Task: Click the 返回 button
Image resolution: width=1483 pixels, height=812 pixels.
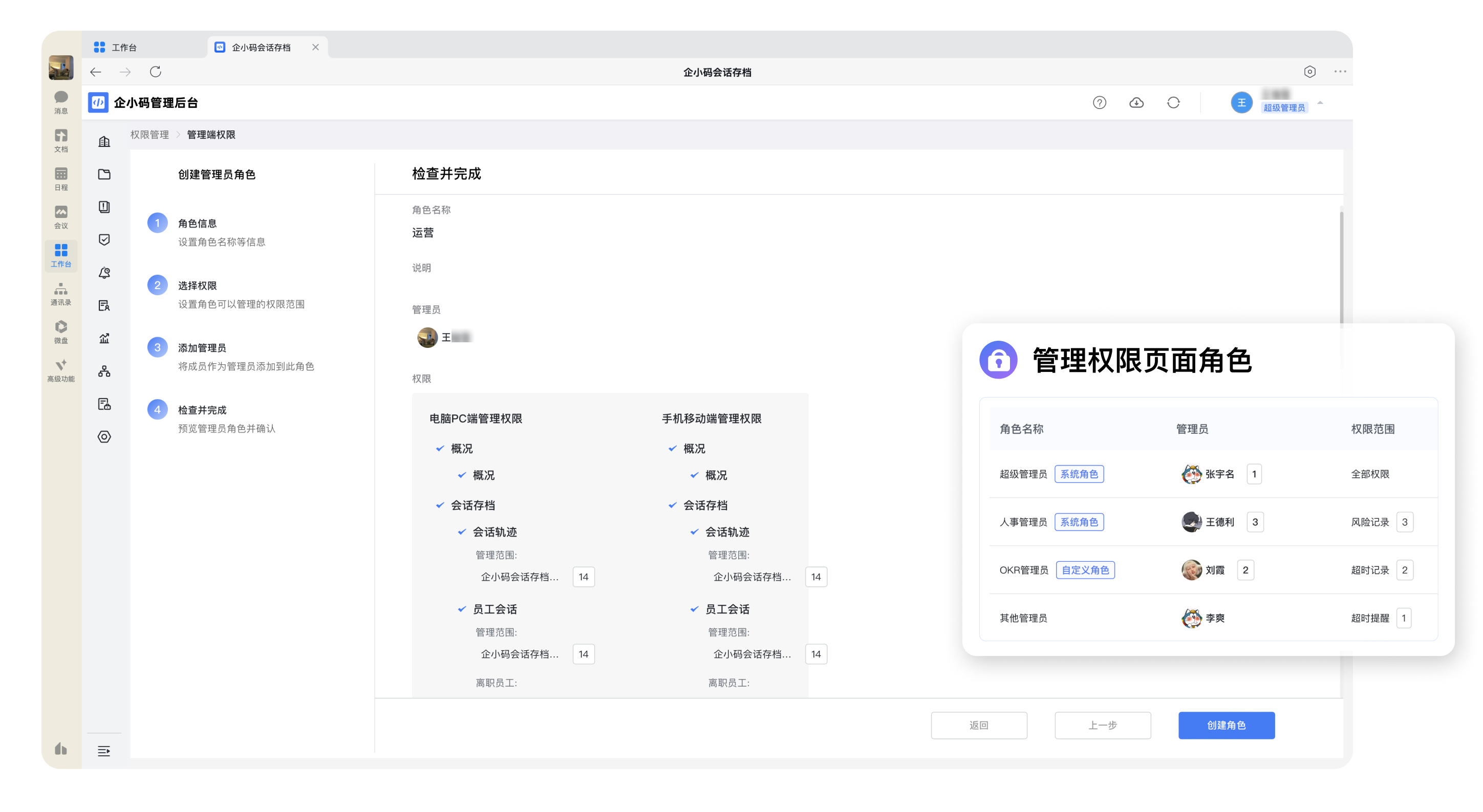Action: 979,725
